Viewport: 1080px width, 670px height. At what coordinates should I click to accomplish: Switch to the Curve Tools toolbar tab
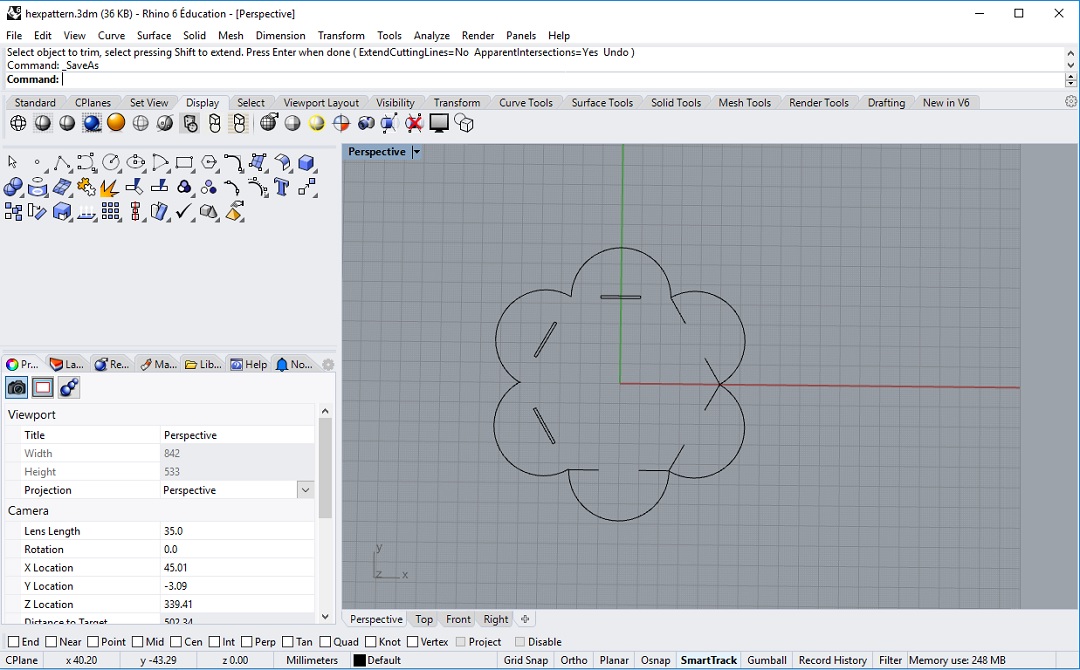click(526, 103)
